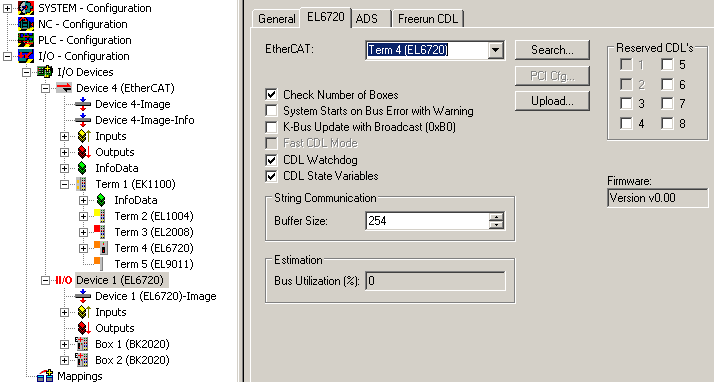This screenshot has height=382, width=714.
Task: Expand Term 4 (EL6720) node
Action: (x=84, y=248)
